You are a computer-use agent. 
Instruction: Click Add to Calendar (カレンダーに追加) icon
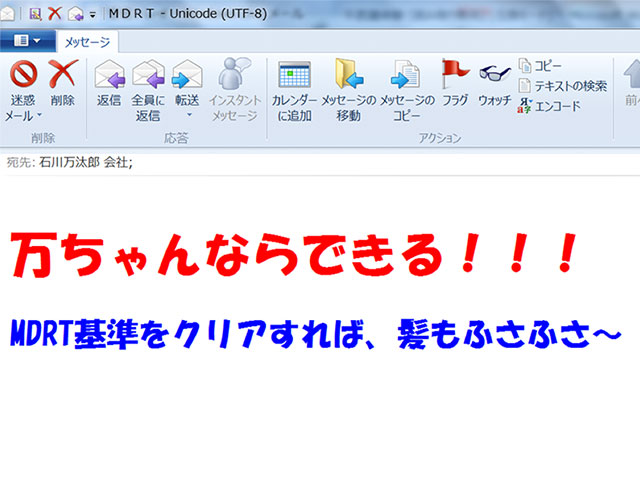[x=294, y=76]
